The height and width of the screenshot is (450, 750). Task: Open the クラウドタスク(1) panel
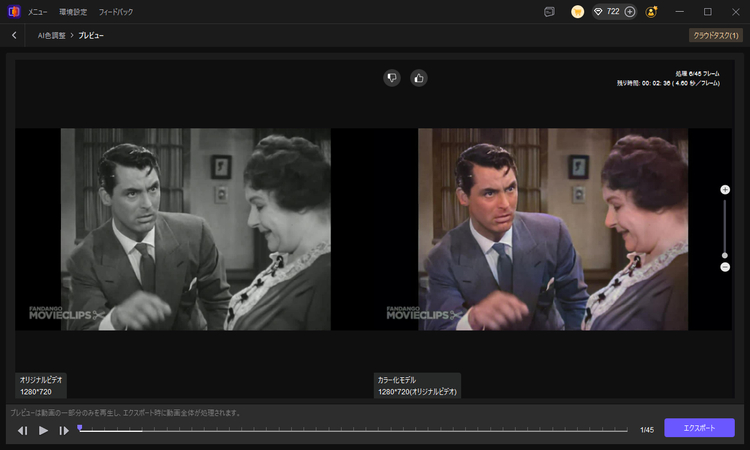715,35
